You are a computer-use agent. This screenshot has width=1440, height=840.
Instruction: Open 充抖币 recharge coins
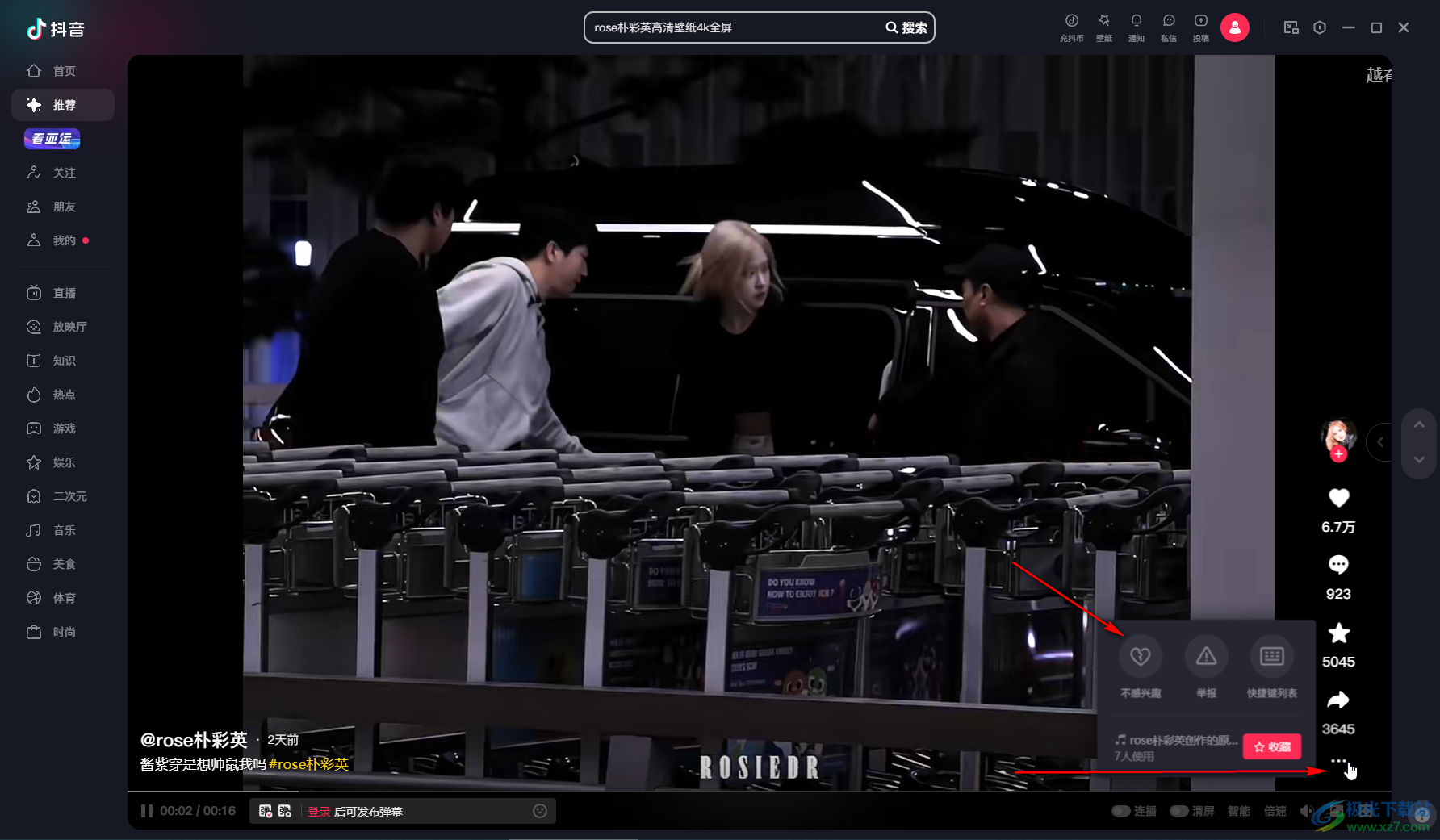point(1071,27)
